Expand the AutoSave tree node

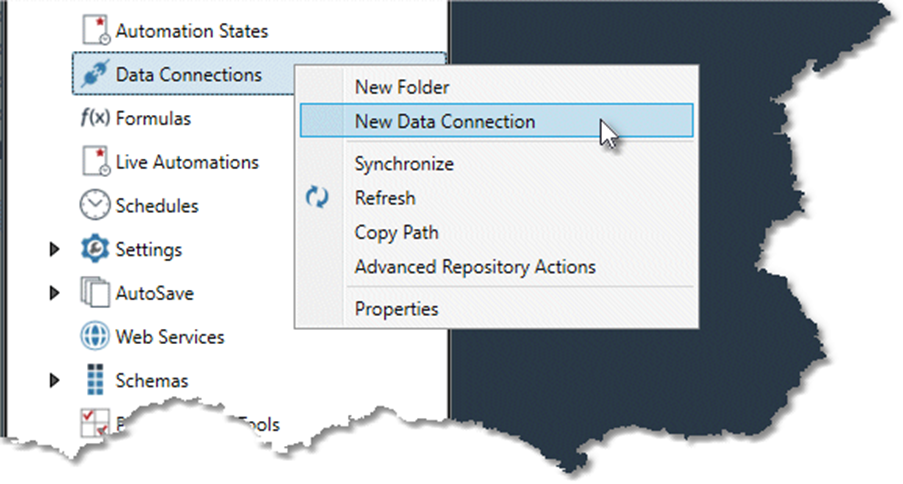point(55,293)
